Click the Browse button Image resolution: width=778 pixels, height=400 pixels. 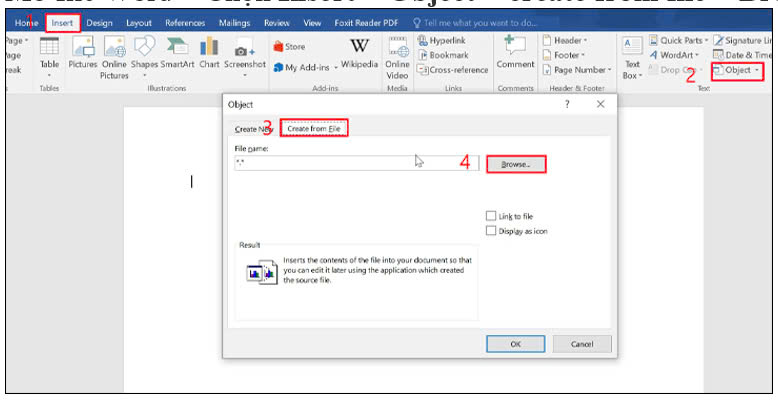(516, 164)
